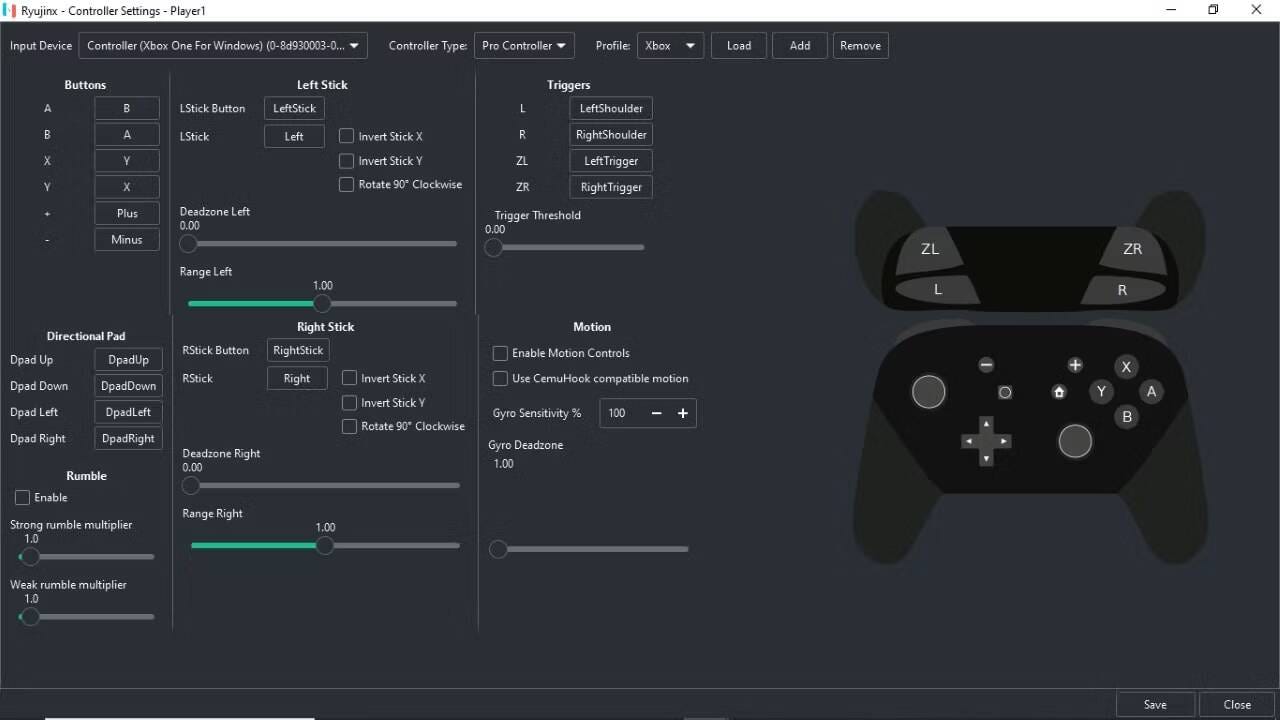
Task: Select the left analog stick on the diagram
Action: [x=928, y=391]
